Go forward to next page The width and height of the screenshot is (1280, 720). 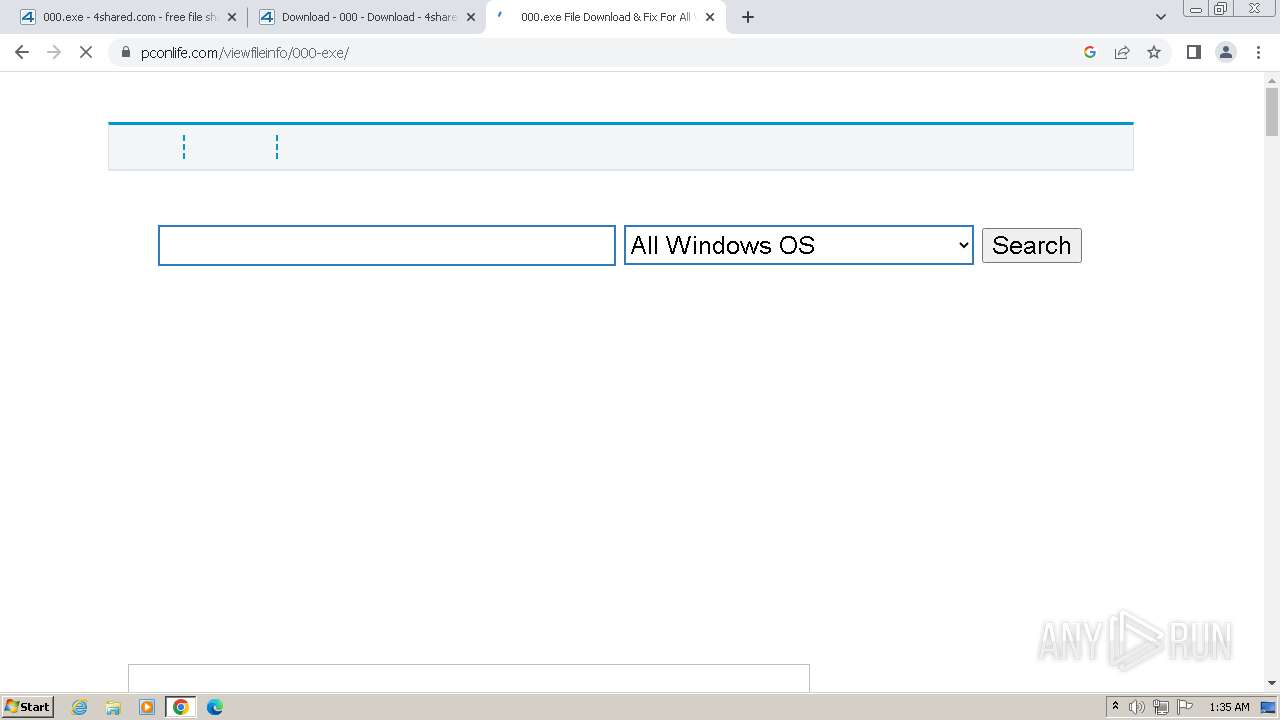54,52
